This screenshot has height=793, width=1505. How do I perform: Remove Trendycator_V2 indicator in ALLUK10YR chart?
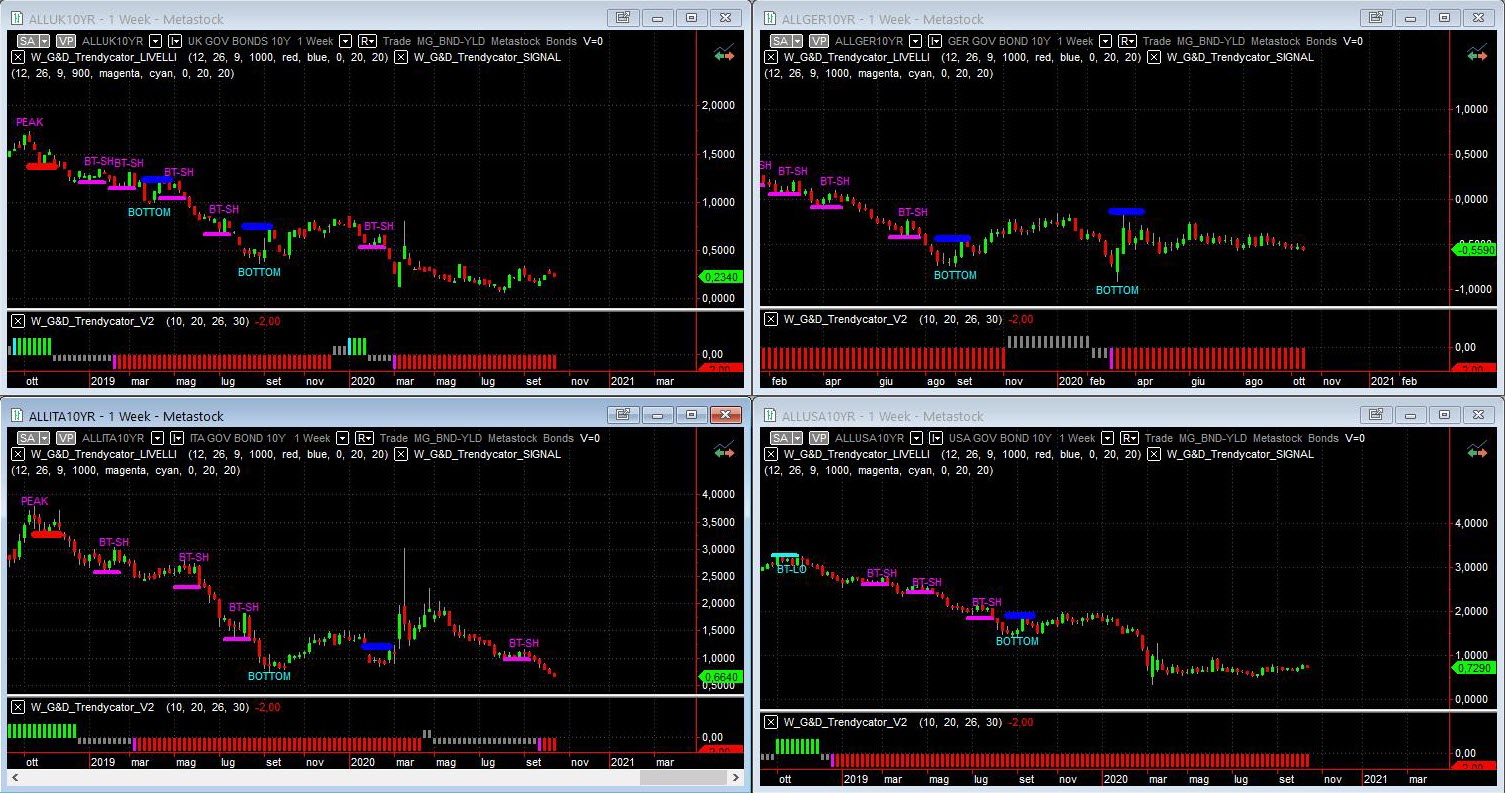pos(18,321)
